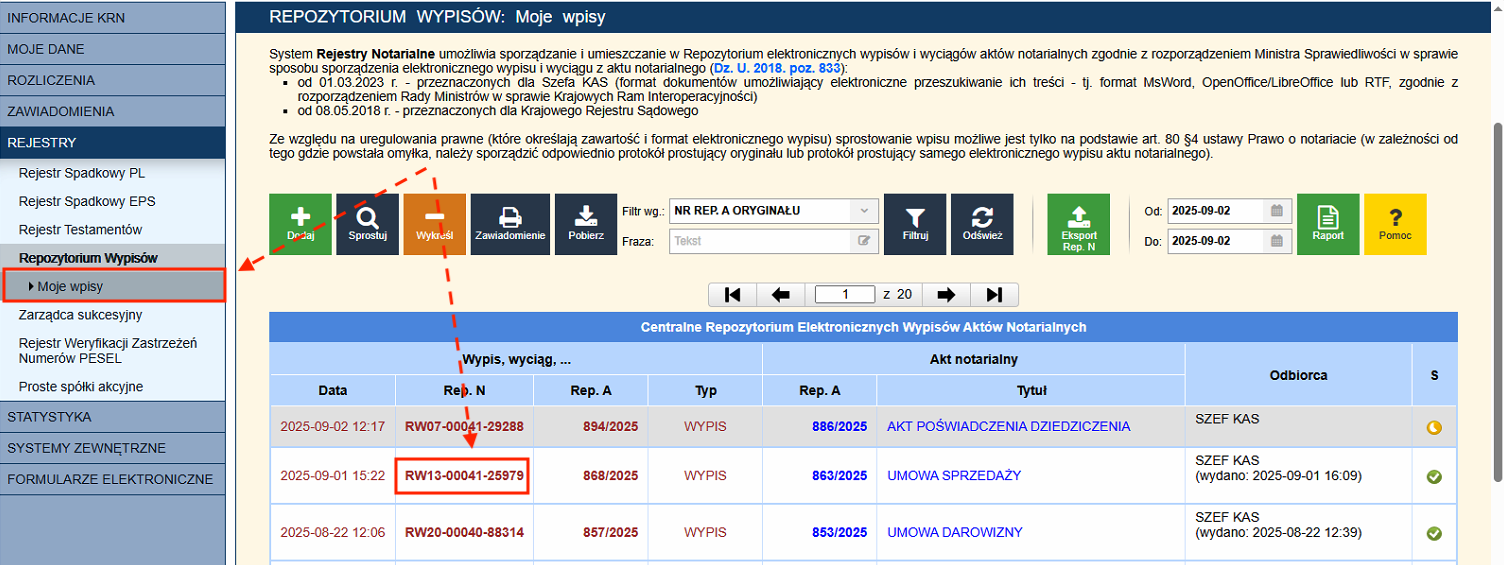Open the UMOWA SPRZEDAŻY act title link
1504x565 pixels.
(x=954, y=476)
